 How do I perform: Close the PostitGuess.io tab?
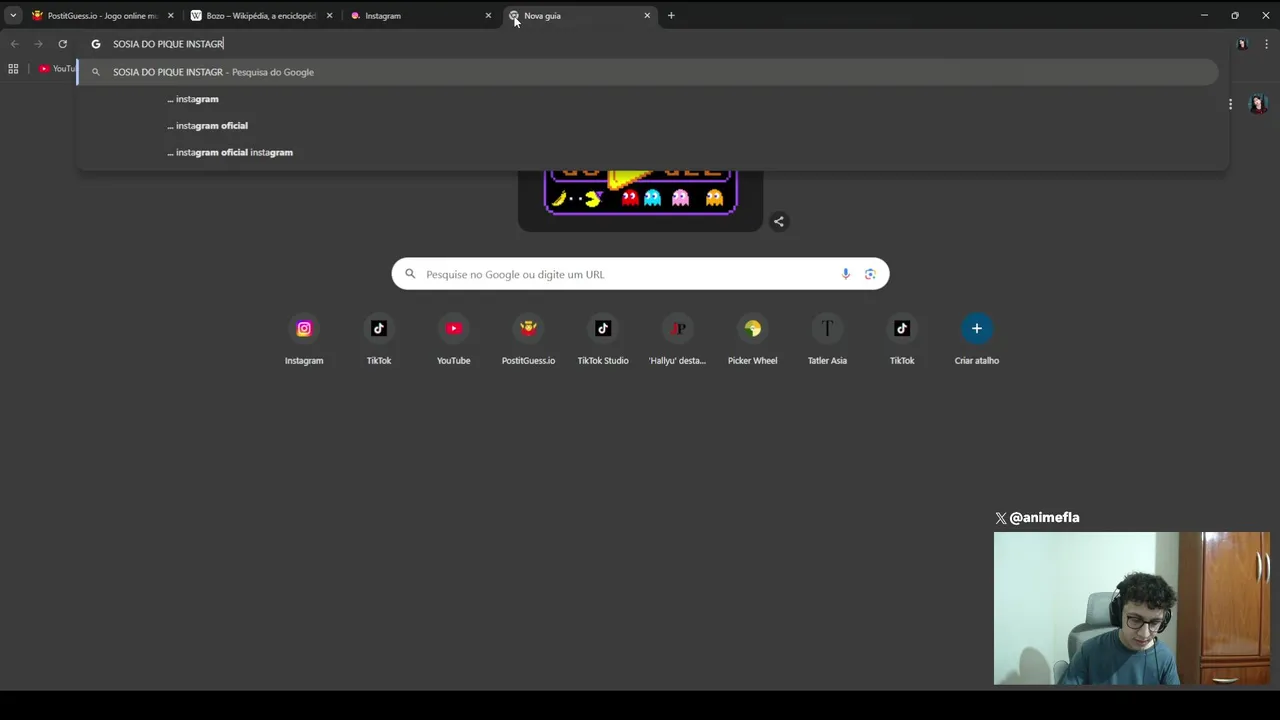(x=170, y=15)
